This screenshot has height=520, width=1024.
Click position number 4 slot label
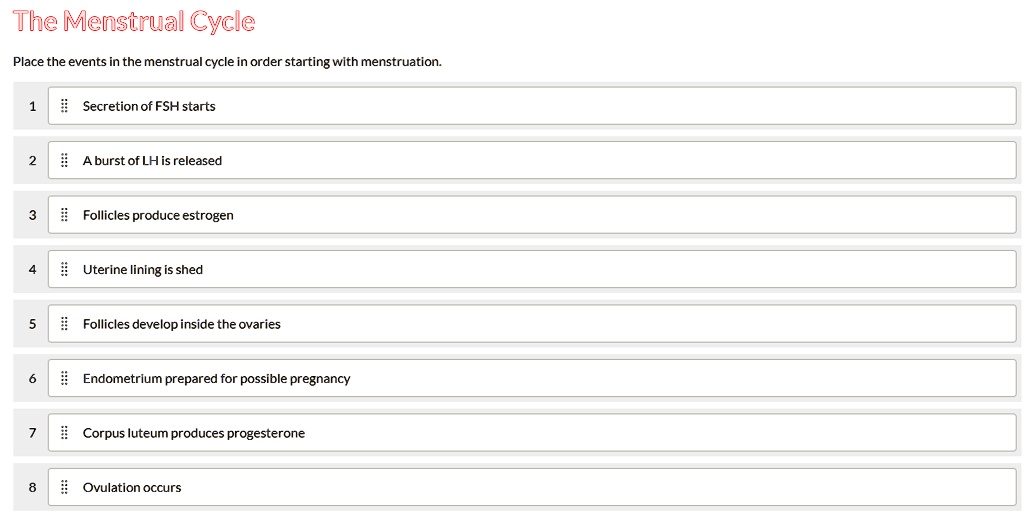pyautogui.click(x=33, y=269)
